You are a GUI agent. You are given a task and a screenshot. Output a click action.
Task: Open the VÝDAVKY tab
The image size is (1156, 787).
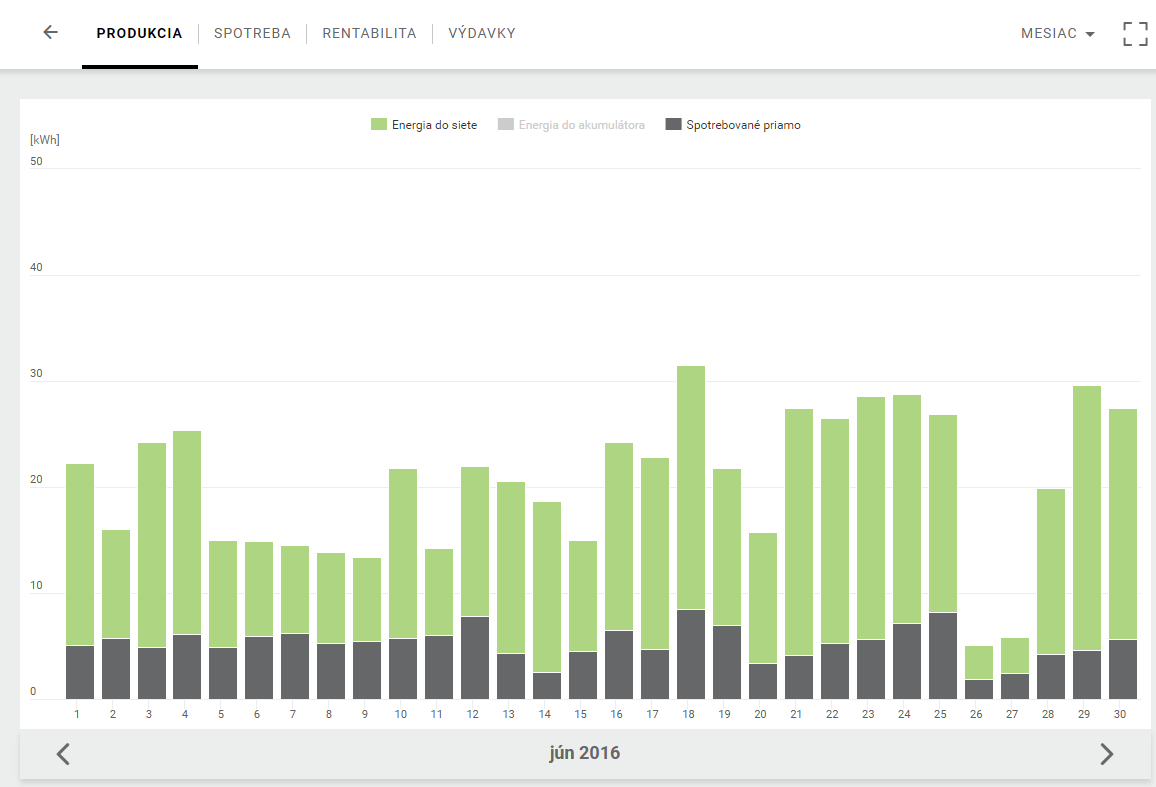click(481, 33)
